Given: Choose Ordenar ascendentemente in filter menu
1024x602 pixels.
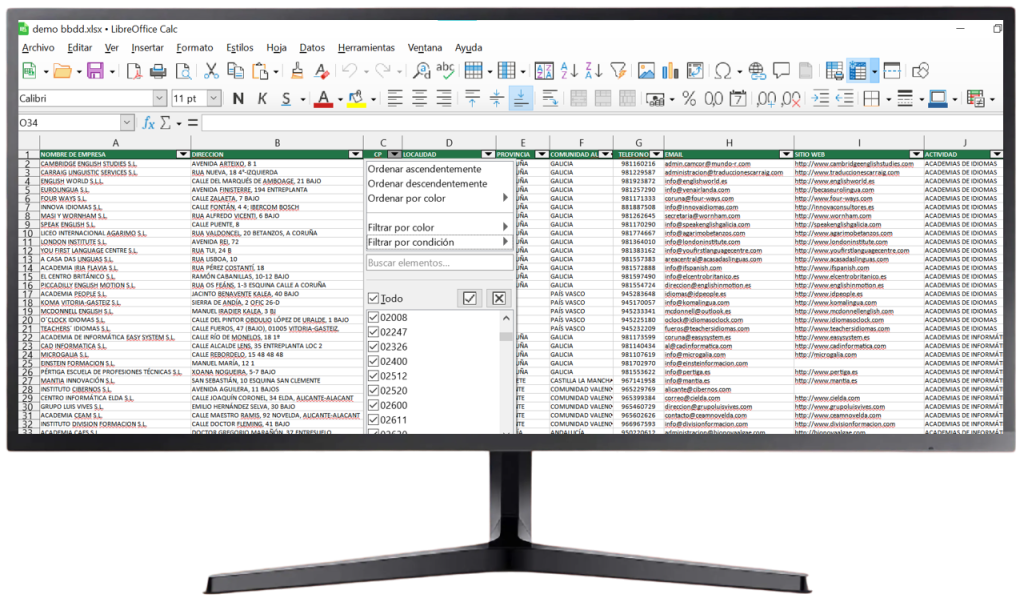Looking at the screenshot, I should click(x=424, y=169).
